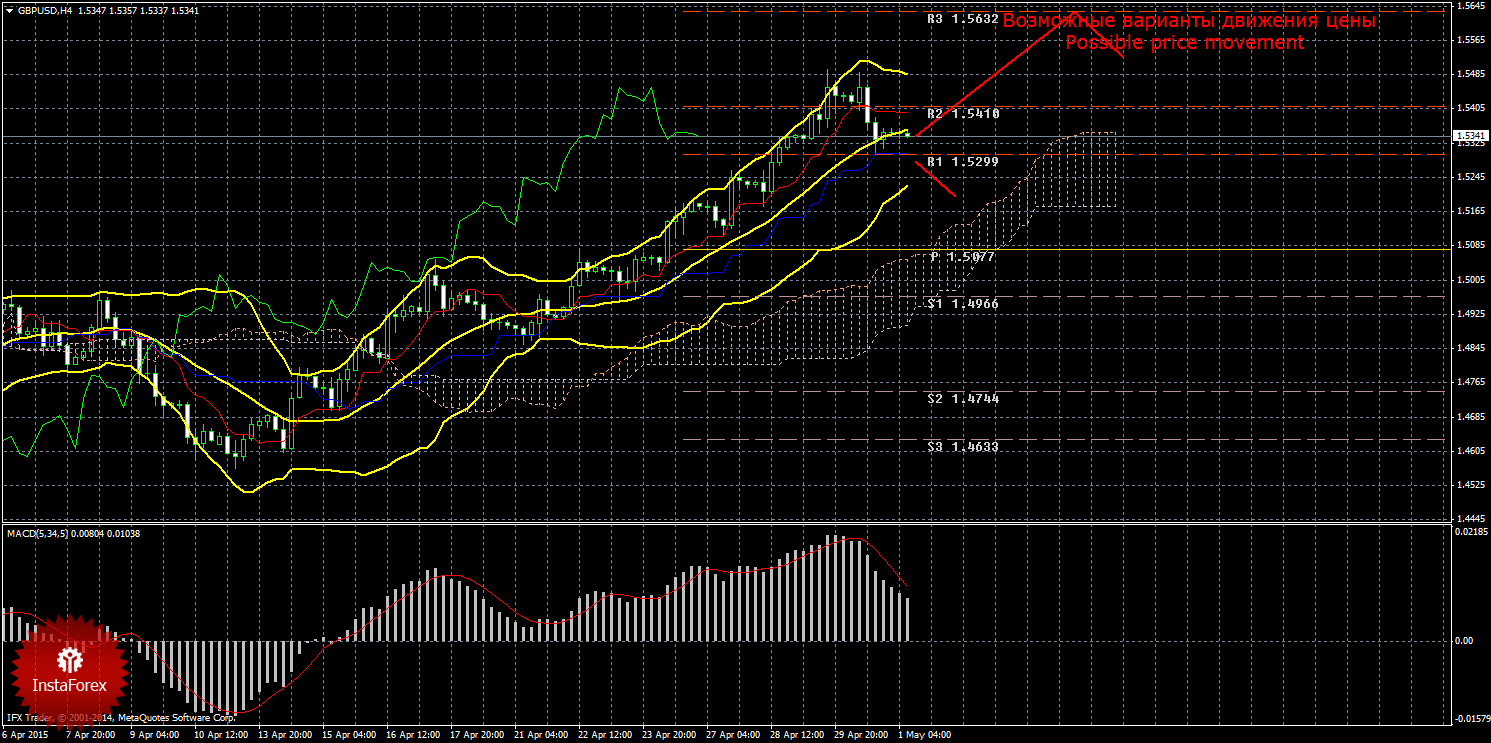1491x743 pixels.
Task: Select the S2 1.4744 support label
Action: click(962, 398)
